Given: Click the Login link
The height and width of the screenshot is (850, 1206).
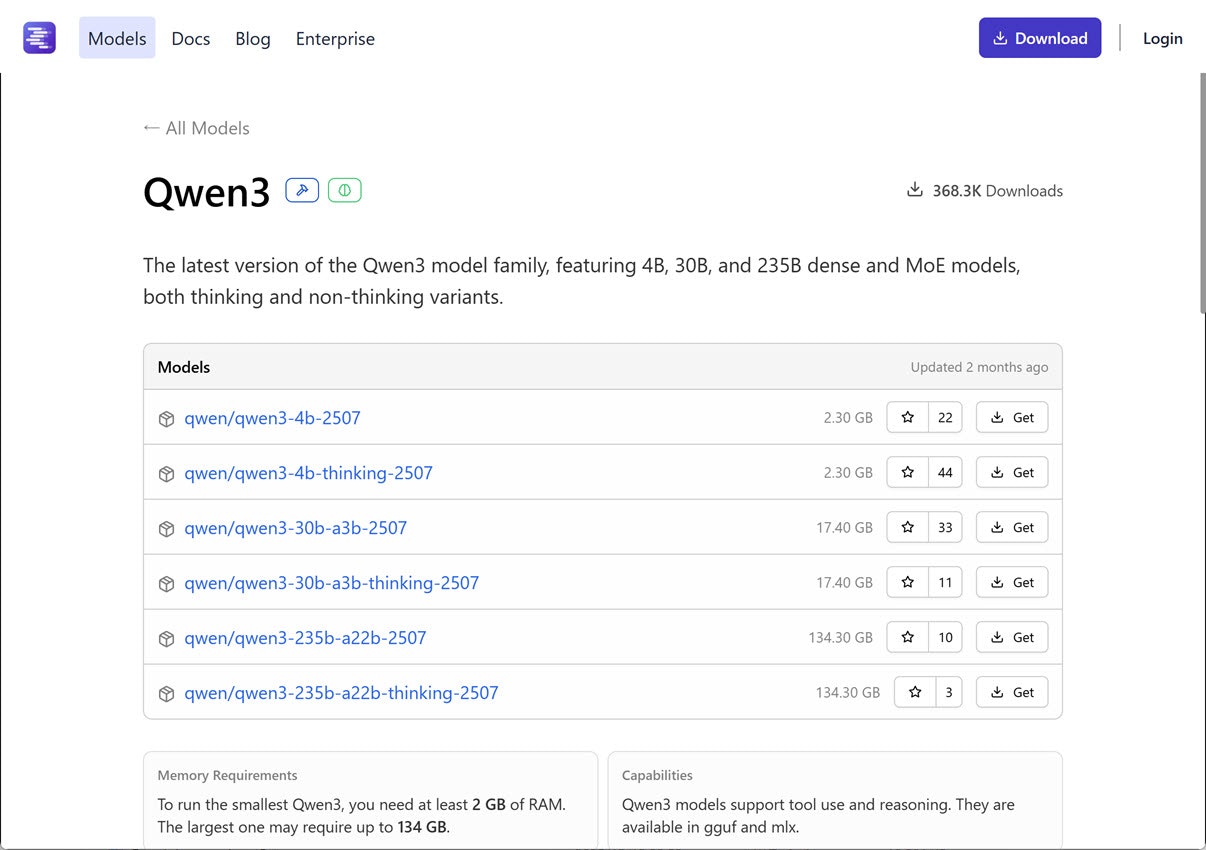Looking at the screenshot, I should 1163,38.
